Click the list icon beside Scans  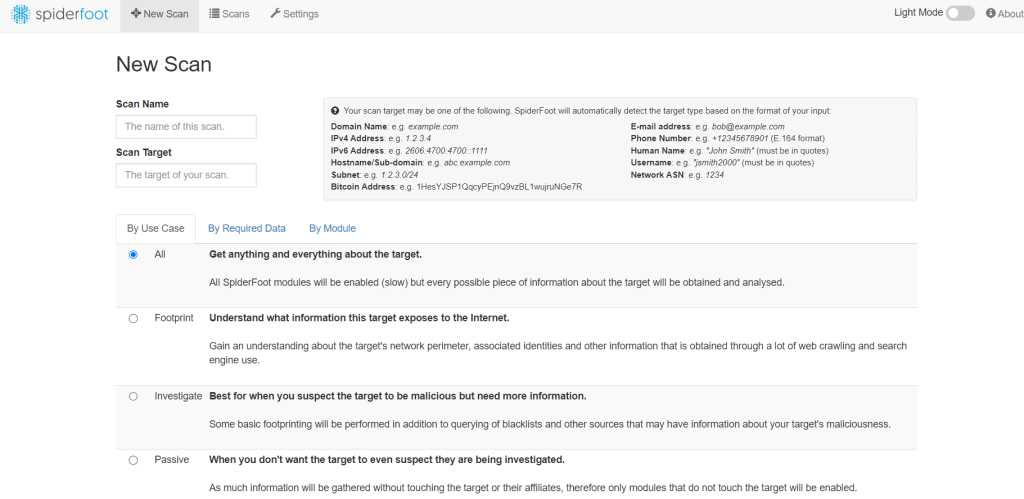pos(214,14)
